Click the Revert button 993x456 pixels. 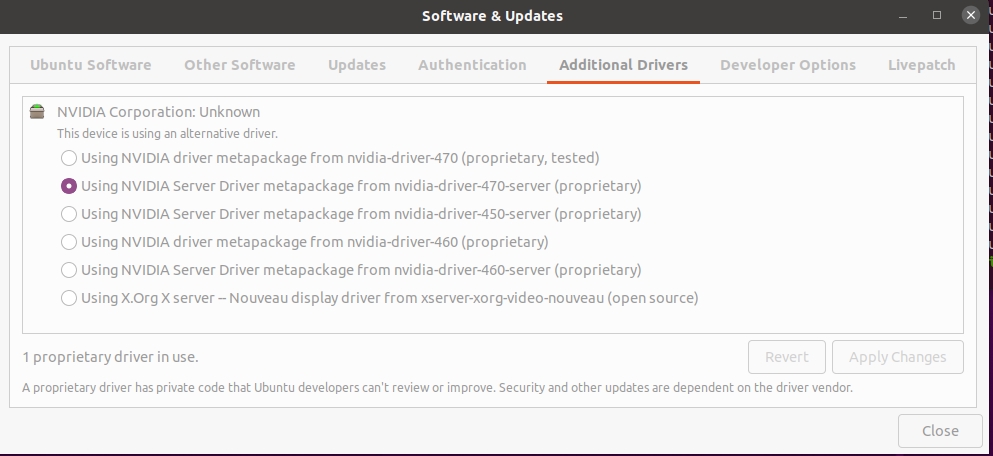coord(787,357)
